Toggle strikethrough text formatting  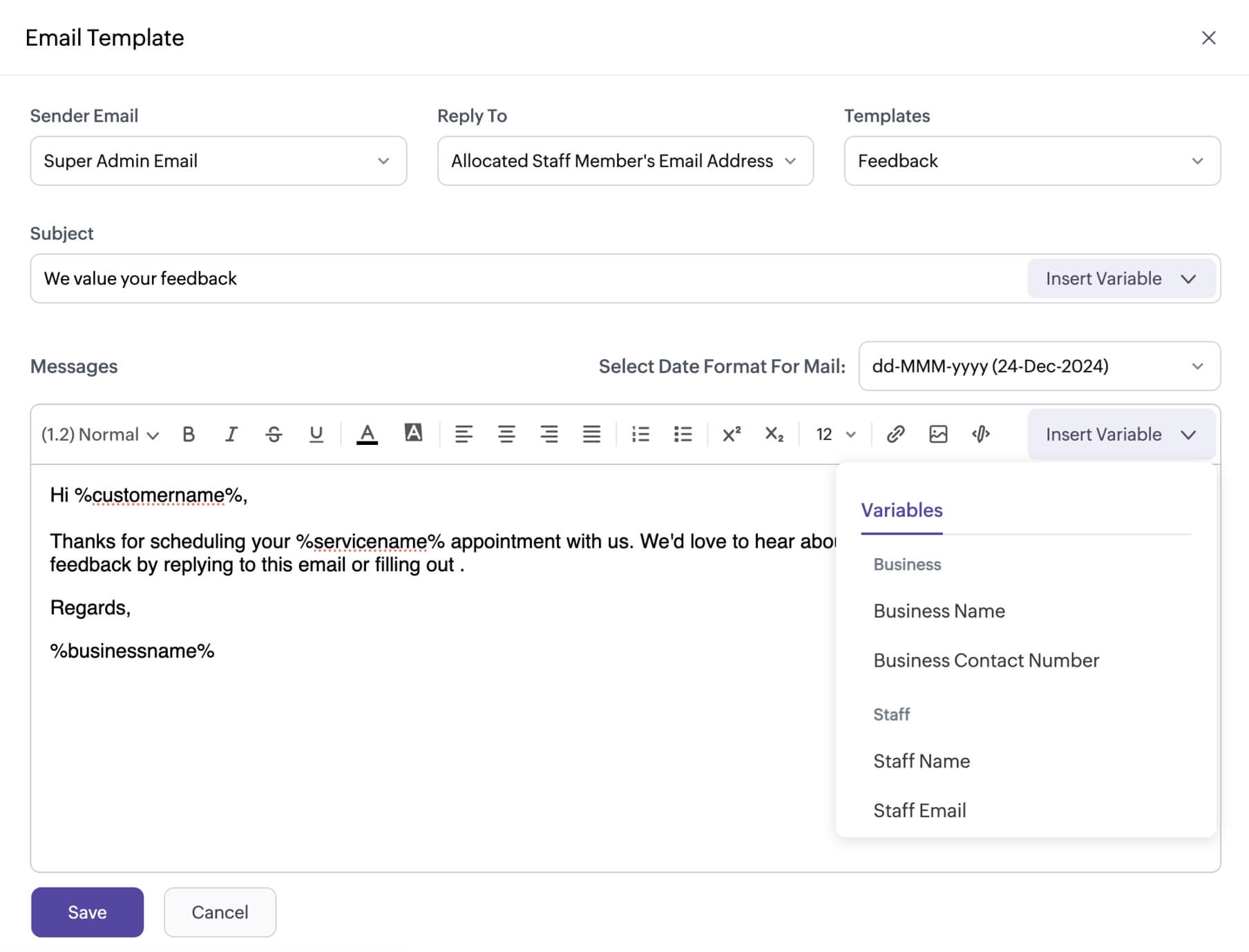(x=274, y=435)
